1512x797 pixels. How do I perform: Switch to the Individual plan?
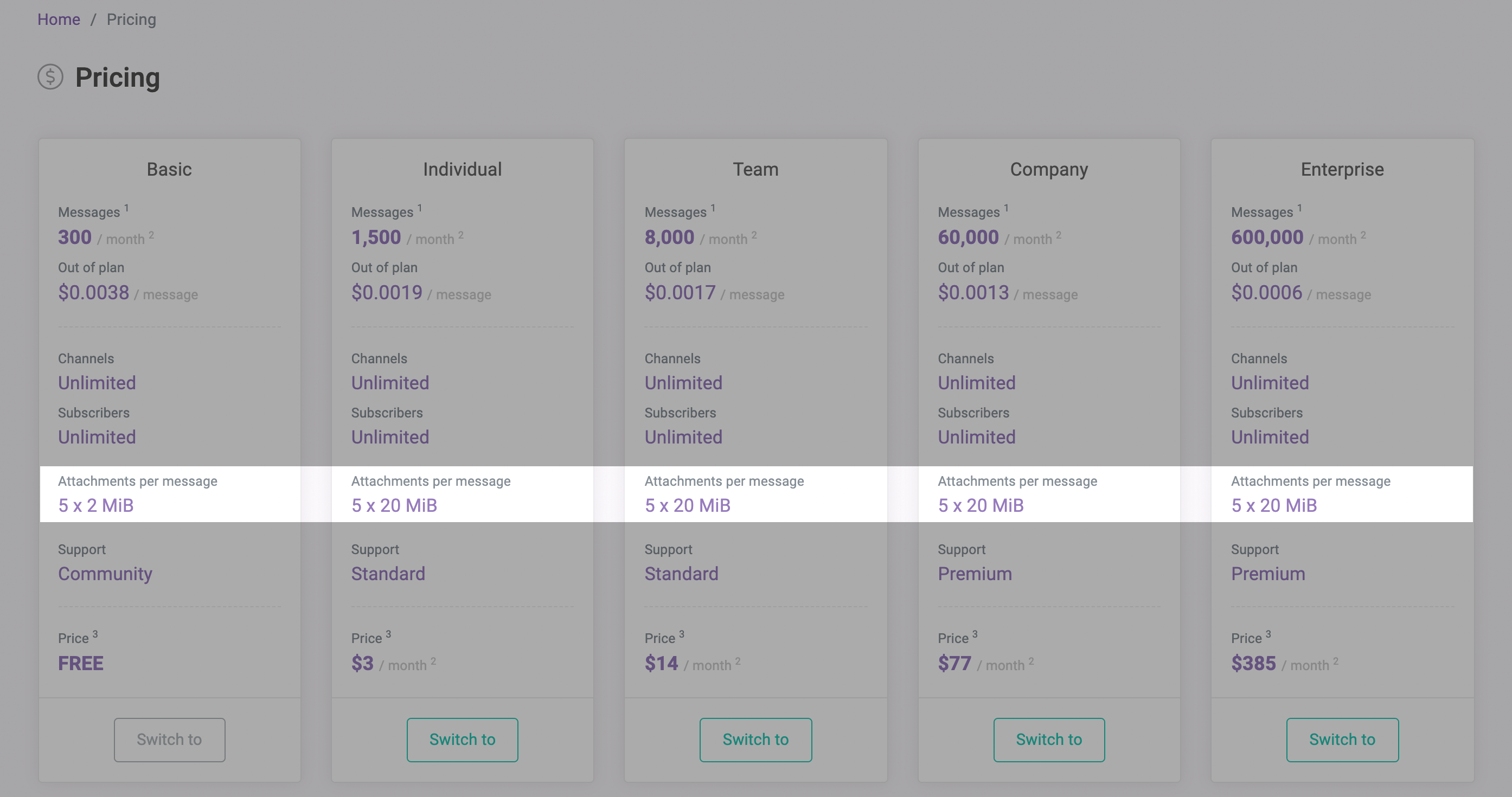pyautogui.click(x=462, y=740)
